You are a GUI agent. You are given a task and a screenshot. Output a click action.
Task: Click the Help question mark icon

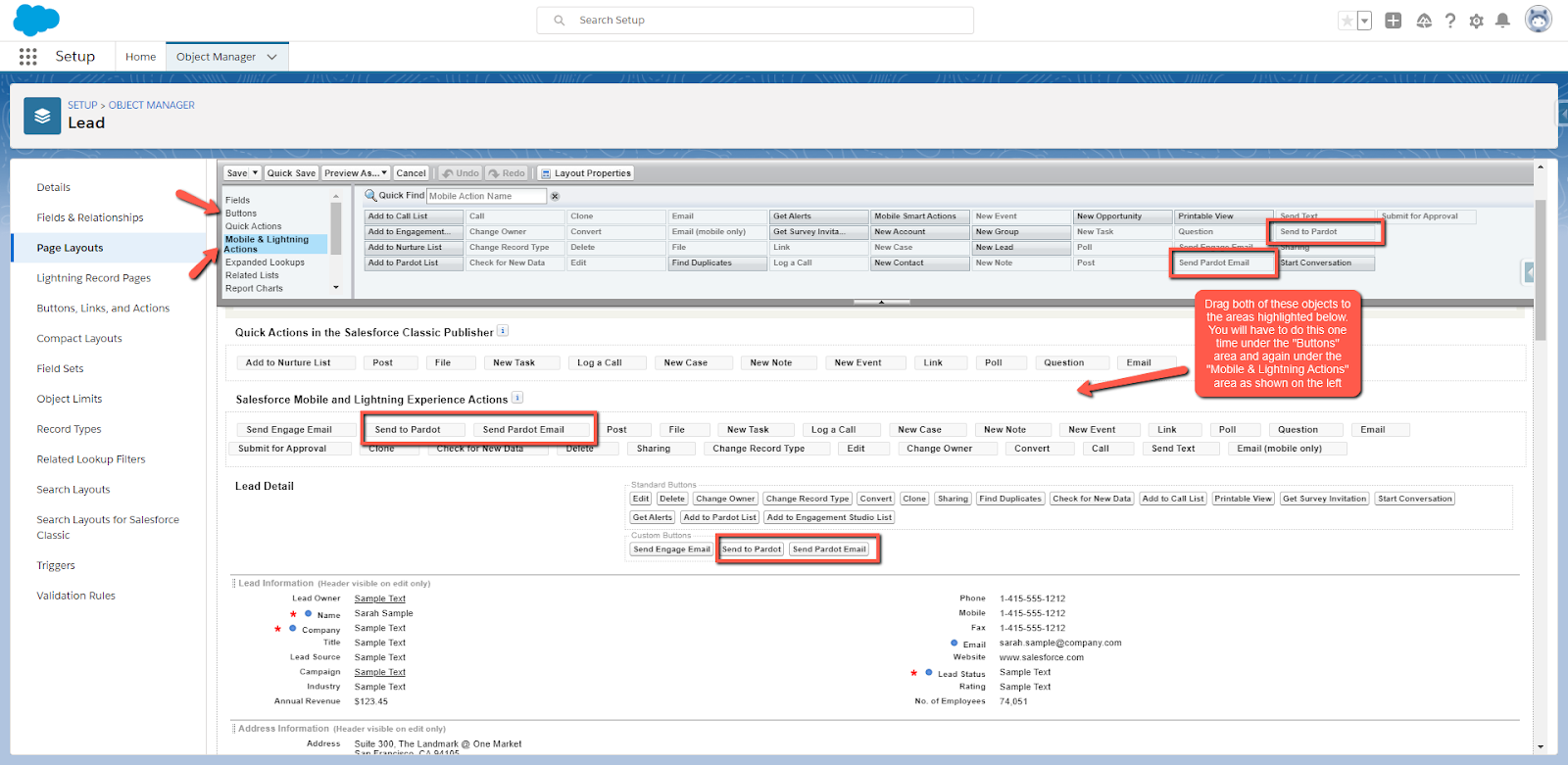1450,21
